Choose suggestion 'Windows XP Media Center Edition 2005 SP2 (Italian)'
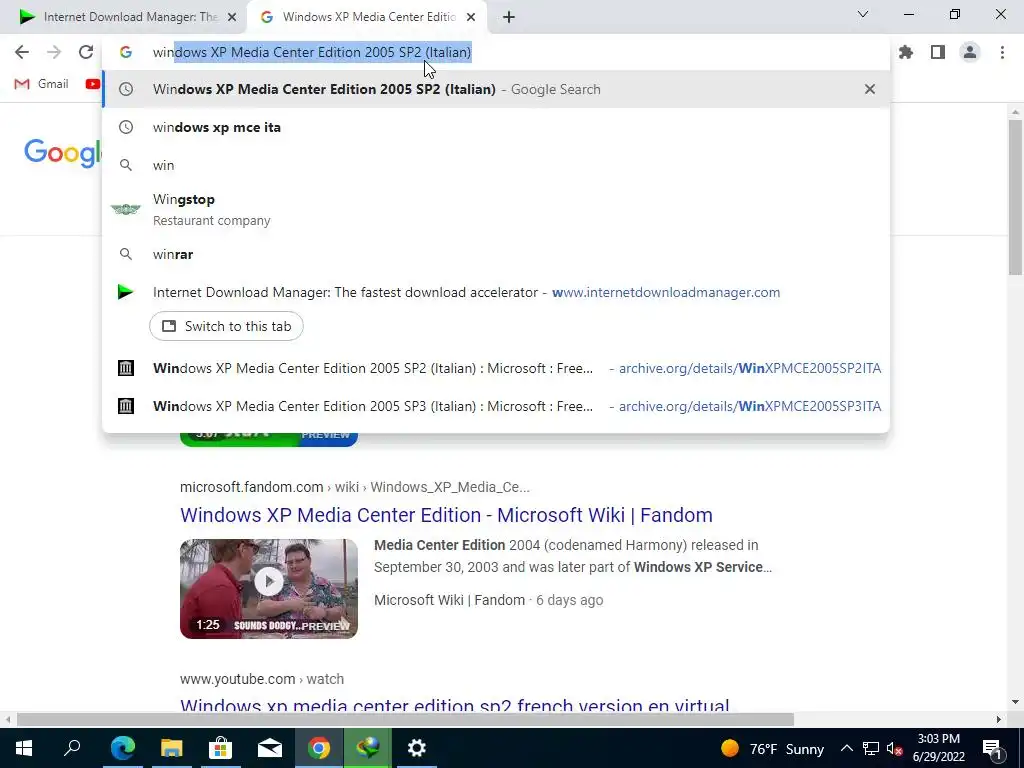The height and width of the screenshot is (768, 1024). pos(496,89)
